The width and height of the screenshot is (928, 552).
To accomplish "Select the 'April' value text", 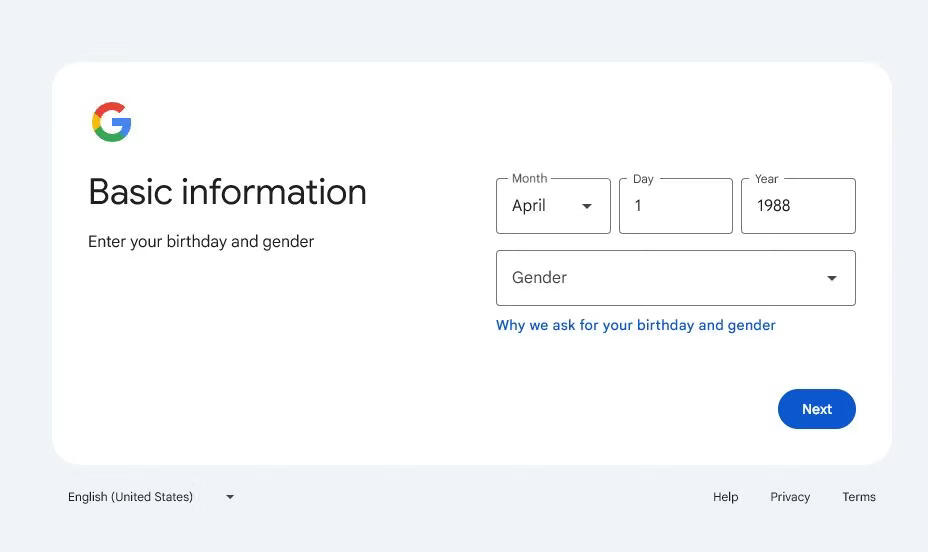I will 529,206.
